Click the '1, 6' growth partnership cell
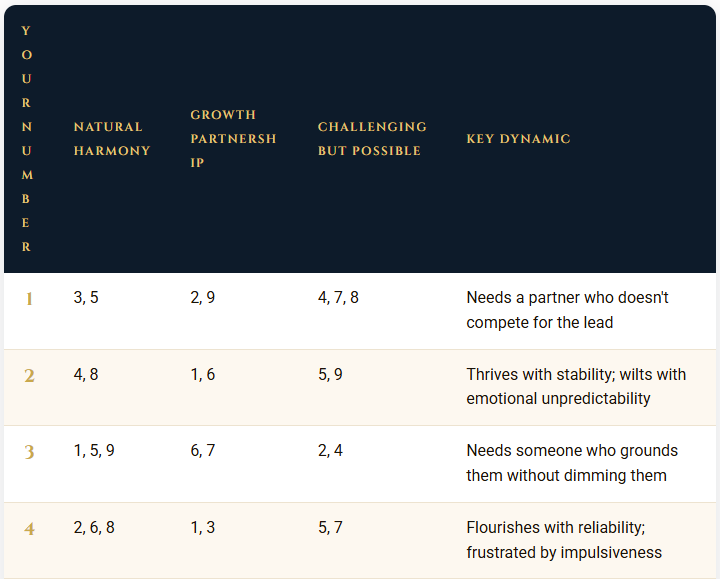 (202, 374)
